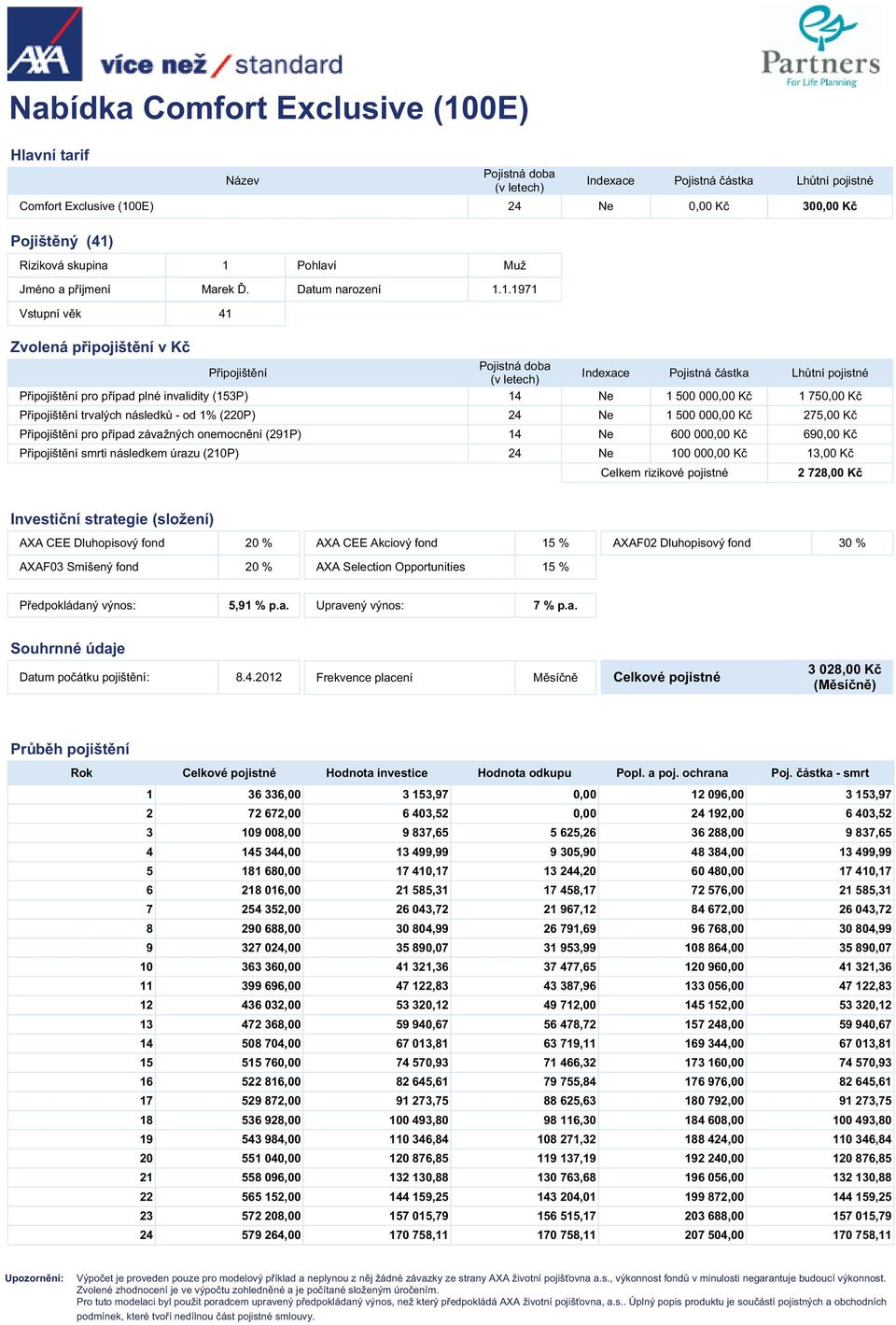Click year 20 investment value '120 876,85'
The image size is (896, 1325).
[x=418, y=1158]
